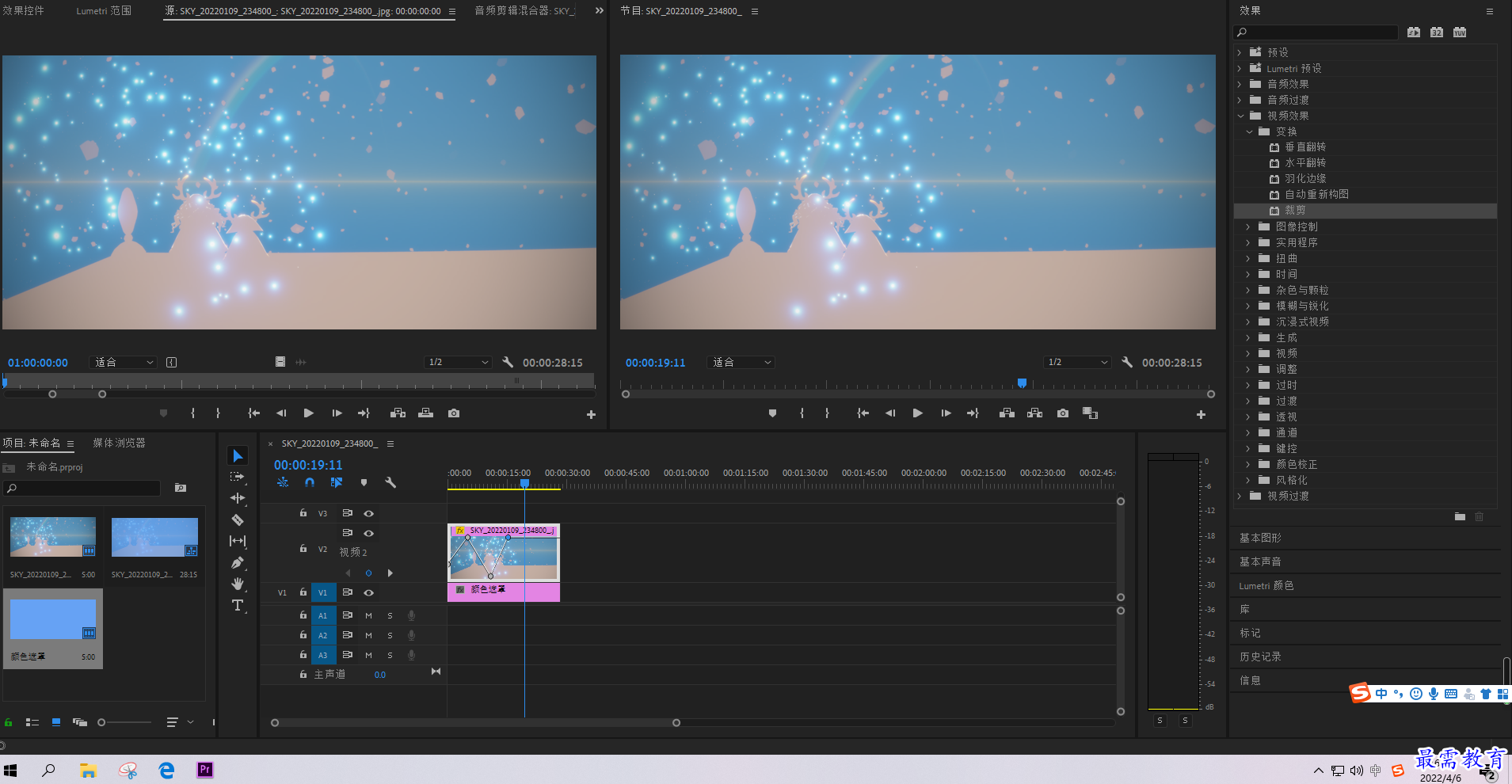This screenshot has height=784, width=1512.
Task: Expand the 视频过渡 folder
Action: [x=1240, y=496]
